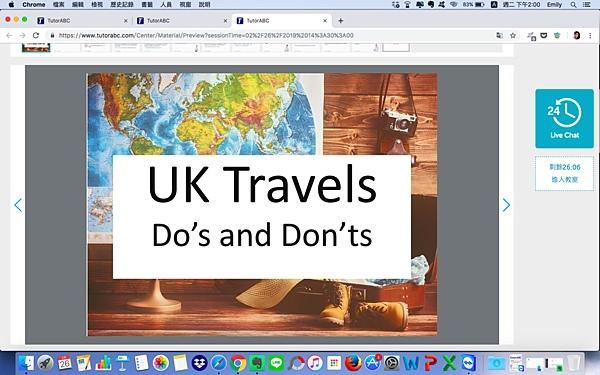
Task: Open Finder from the dock
Action: (x=26, y=363)
